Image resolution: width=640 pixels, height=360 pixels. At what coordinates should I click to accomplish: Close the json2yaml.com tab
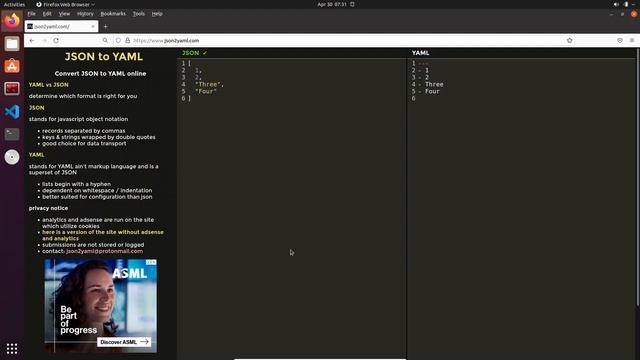(93, 27)
